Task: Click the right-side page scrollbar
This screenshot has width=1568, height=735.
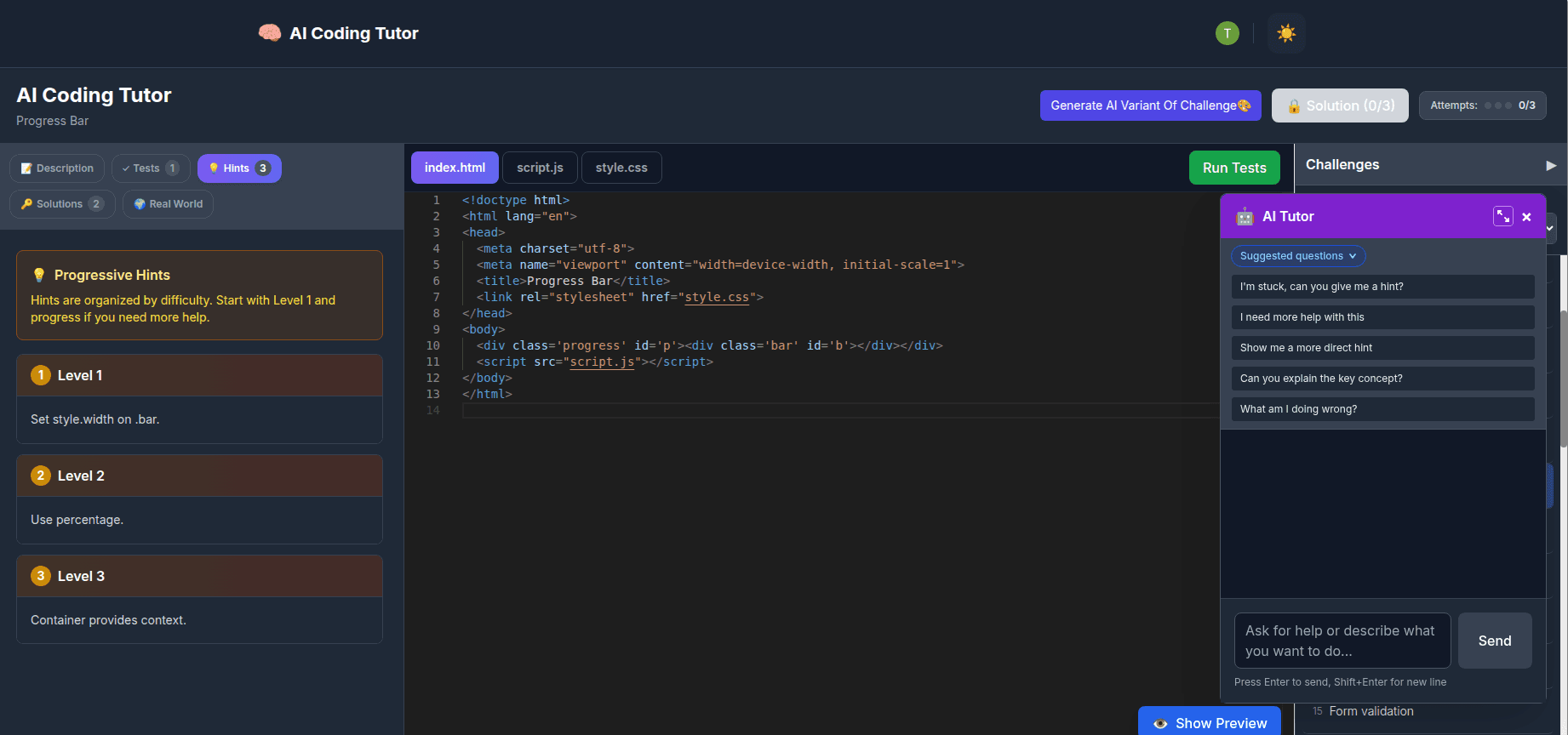Action: click(1564, 379)
